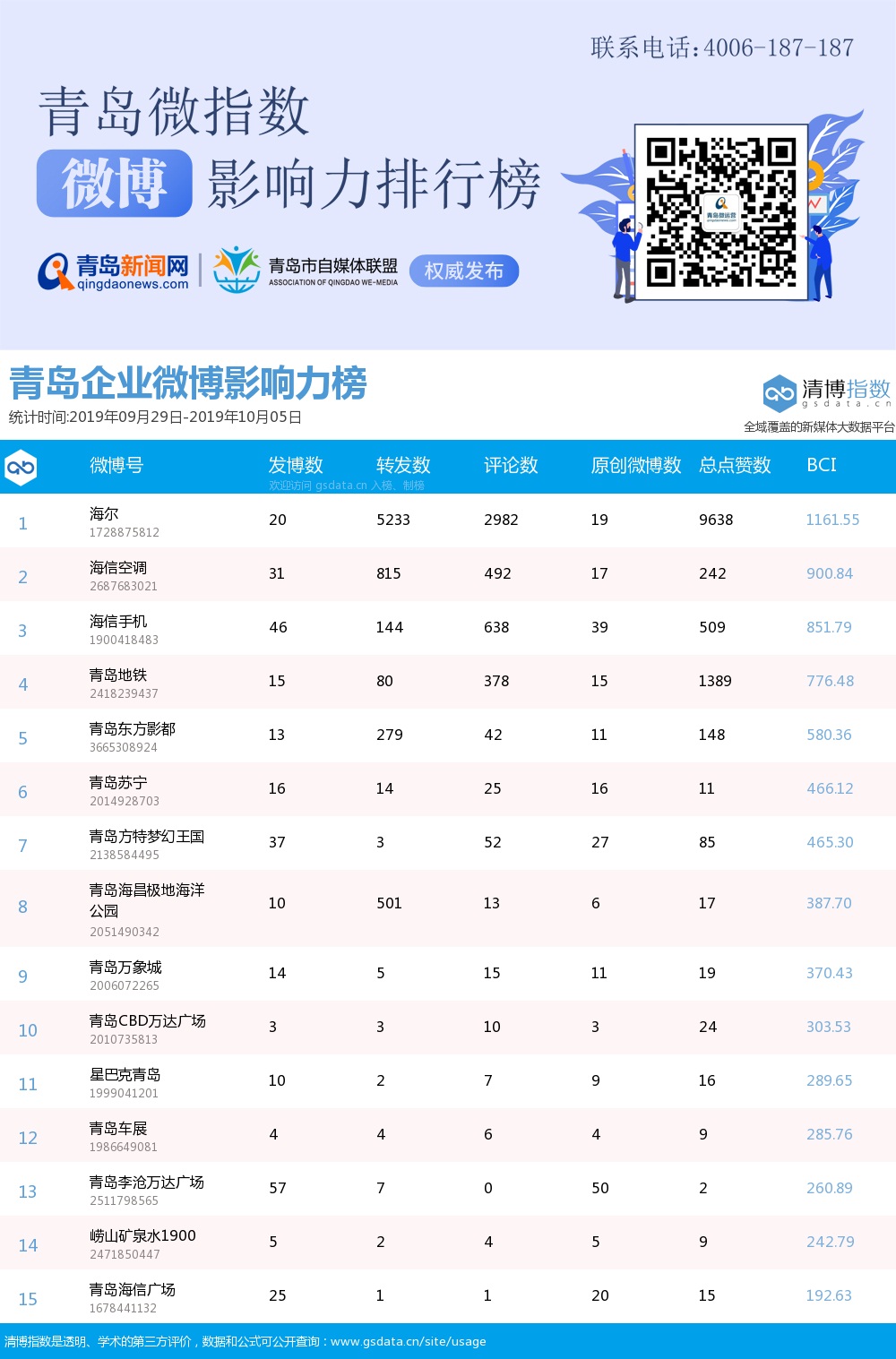Viewport: 896px width, 1359px height.
Task: Click the 总点赞数 column header
Action: point(735,465)
